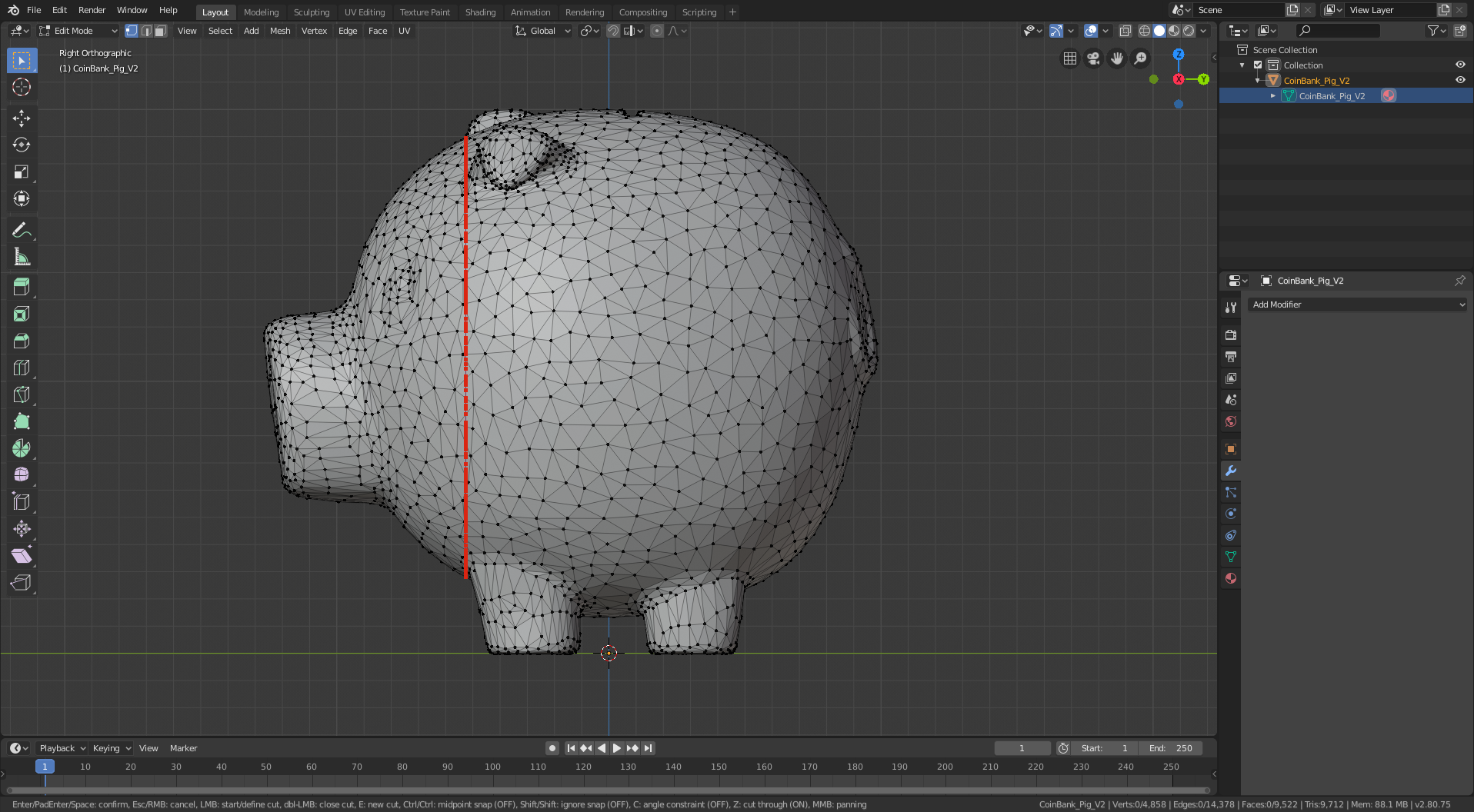Open the Edit Mode dropdown
Screen dimensions: 1474x812
[78, 31]
